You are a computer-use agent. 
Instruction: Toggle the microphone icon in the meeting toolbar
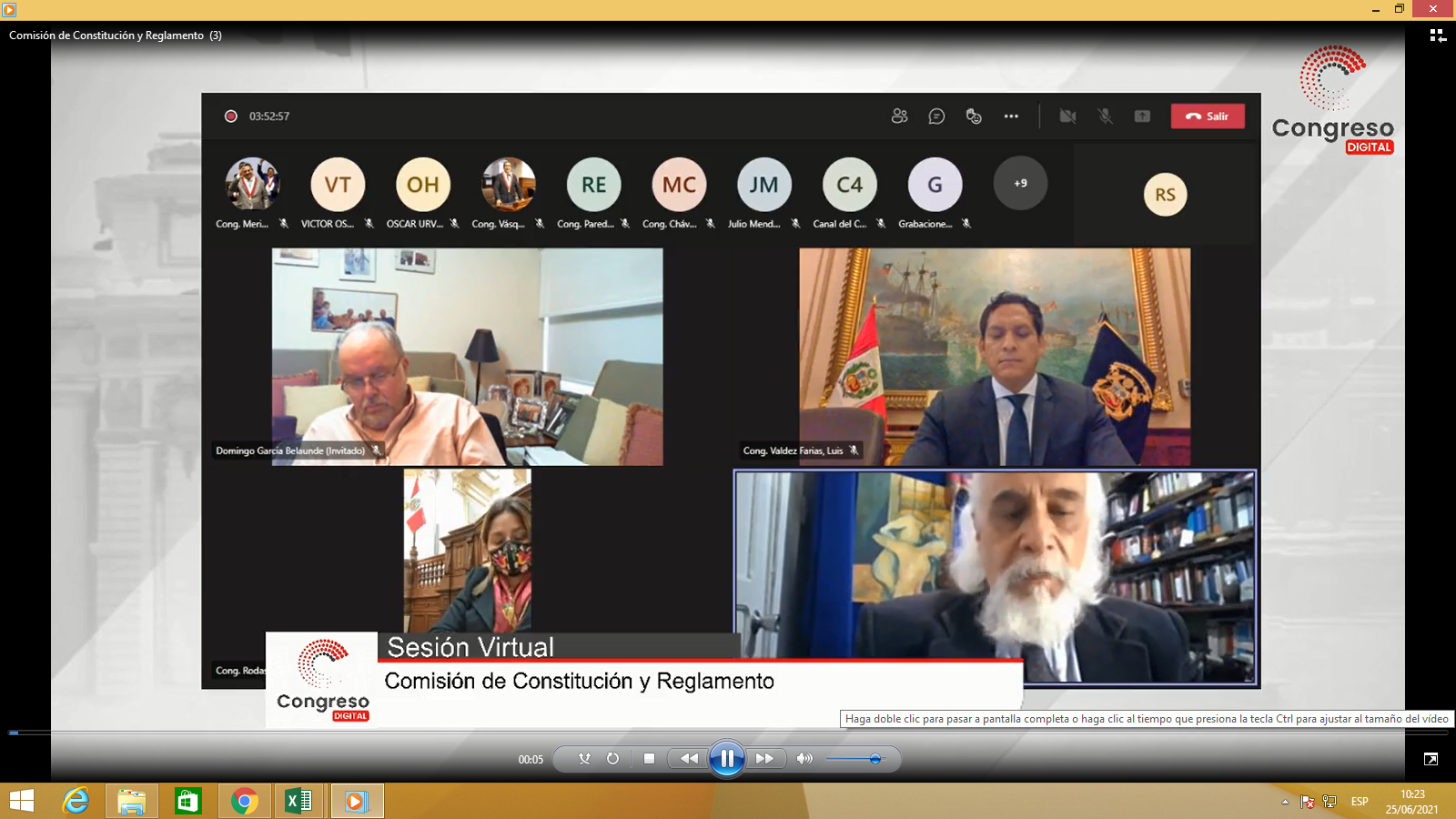click(x=1105, y=116)
